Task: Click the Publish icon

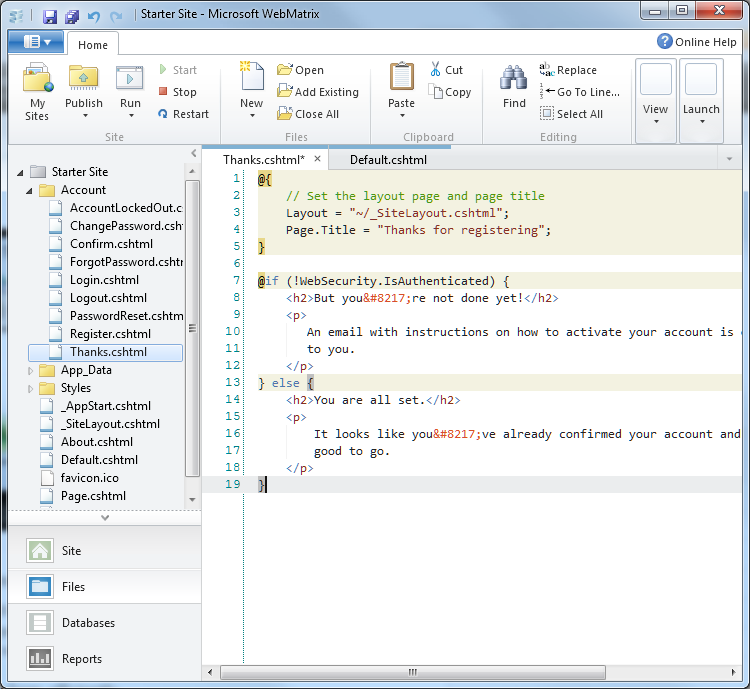Action: point(83,78)
